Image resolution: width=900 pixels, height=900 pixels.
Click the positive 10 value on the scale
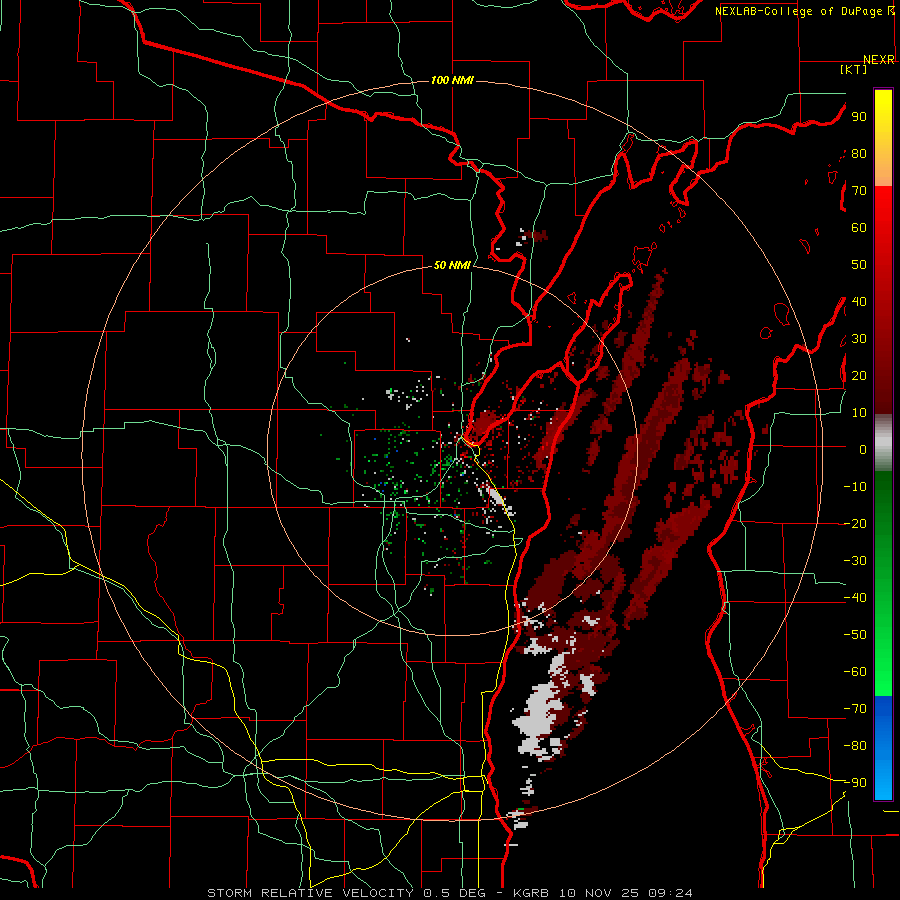859,413
